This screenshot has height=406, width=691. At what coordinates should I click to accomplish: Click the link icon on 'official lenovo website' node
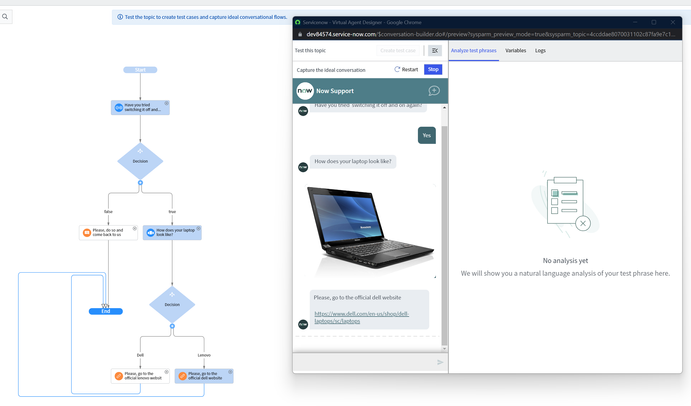tap(119, 376)
